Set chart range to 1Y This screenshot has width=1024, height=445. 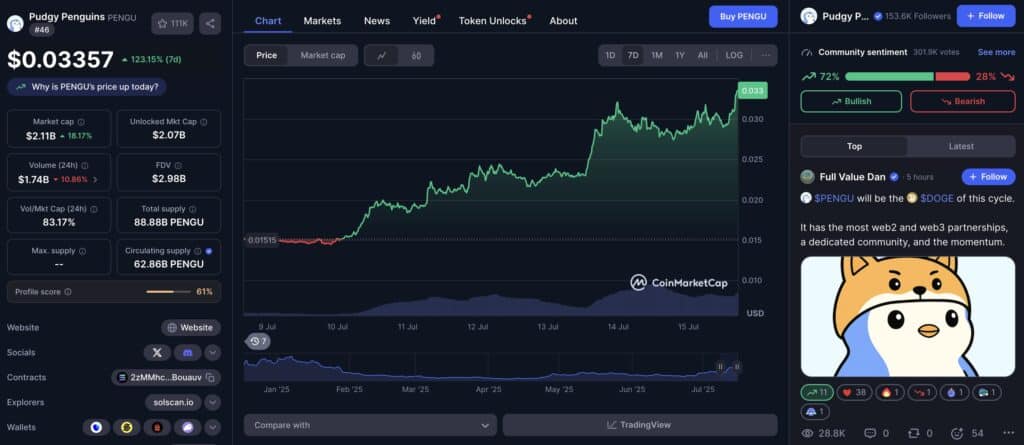[x=680, y=56]
